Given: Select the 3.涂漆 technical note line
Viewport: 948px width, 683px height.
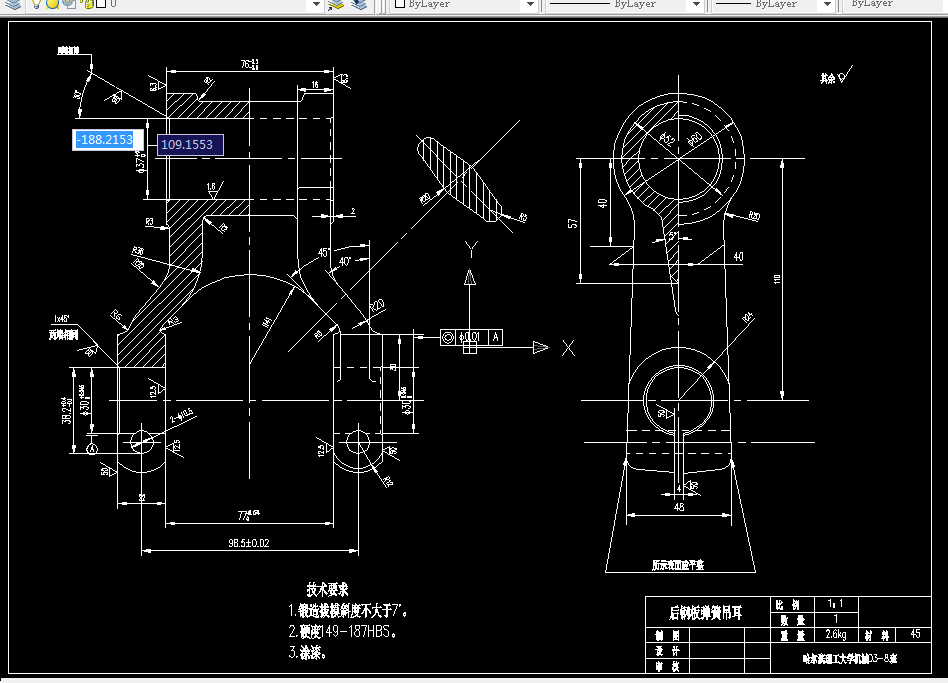Looking at the screenshot, I should (x=308, y=653).
